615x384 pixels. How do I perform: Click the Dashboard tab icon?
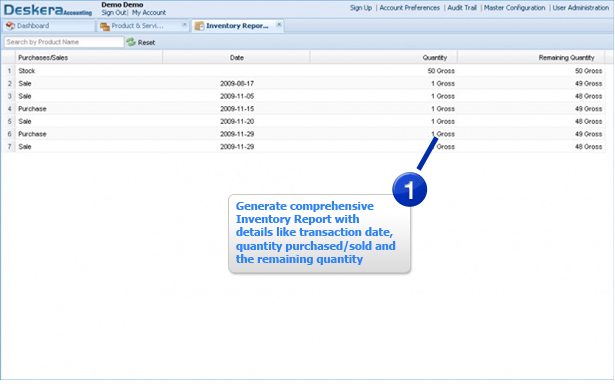(x=10, y=26)
